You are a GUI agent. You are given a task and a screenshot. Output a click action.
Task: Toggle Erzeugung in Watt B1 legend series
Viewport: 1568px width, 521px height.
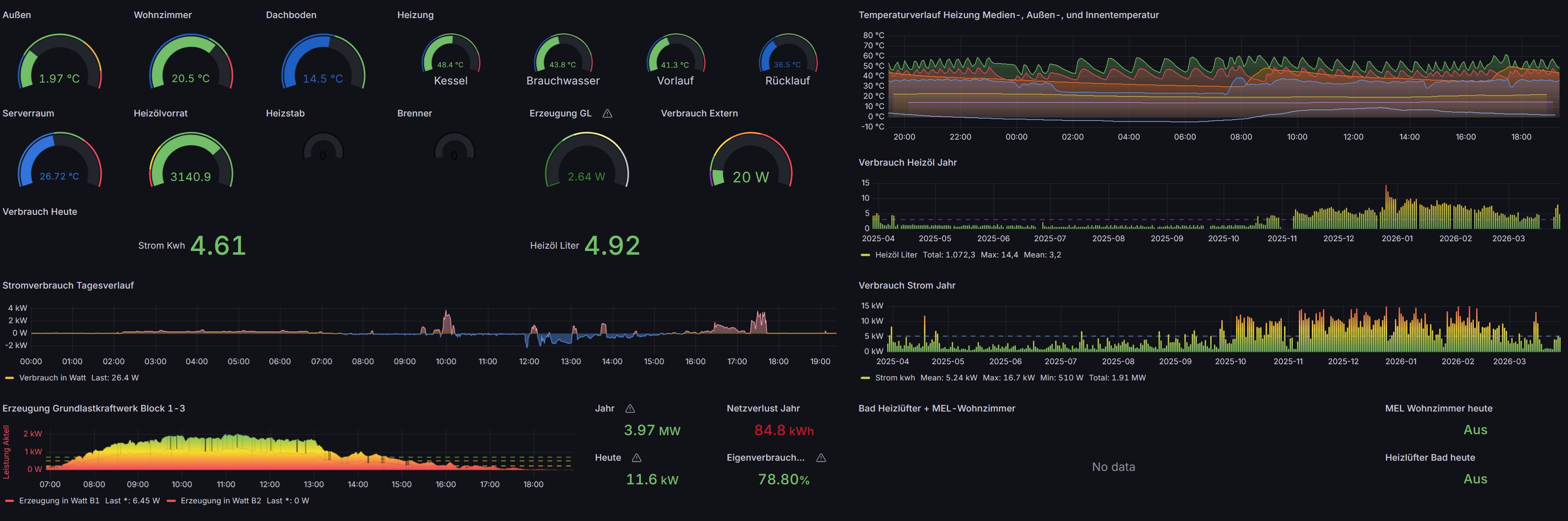(x=59, y=501)
